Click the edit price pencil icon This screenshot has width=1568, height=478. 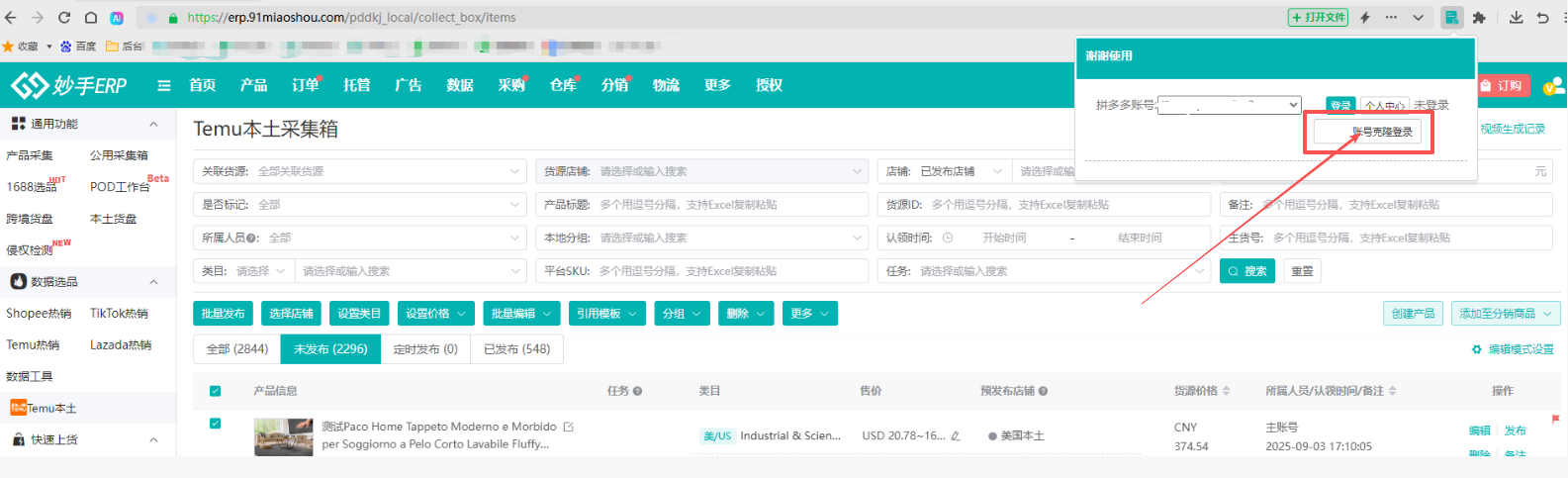(956, 435)
